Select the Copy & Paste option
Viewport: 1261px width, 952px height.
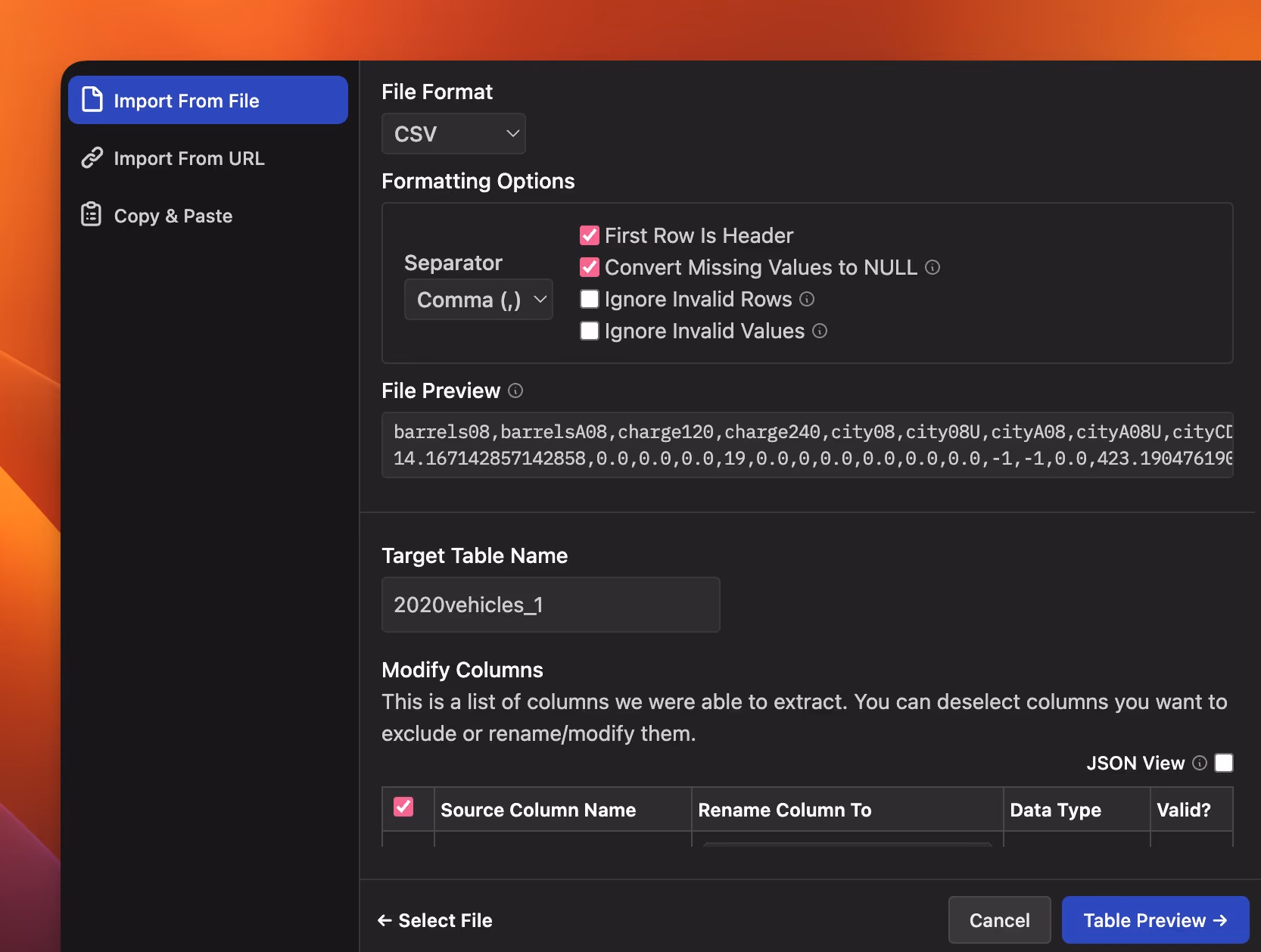click(x=207, y=216)
